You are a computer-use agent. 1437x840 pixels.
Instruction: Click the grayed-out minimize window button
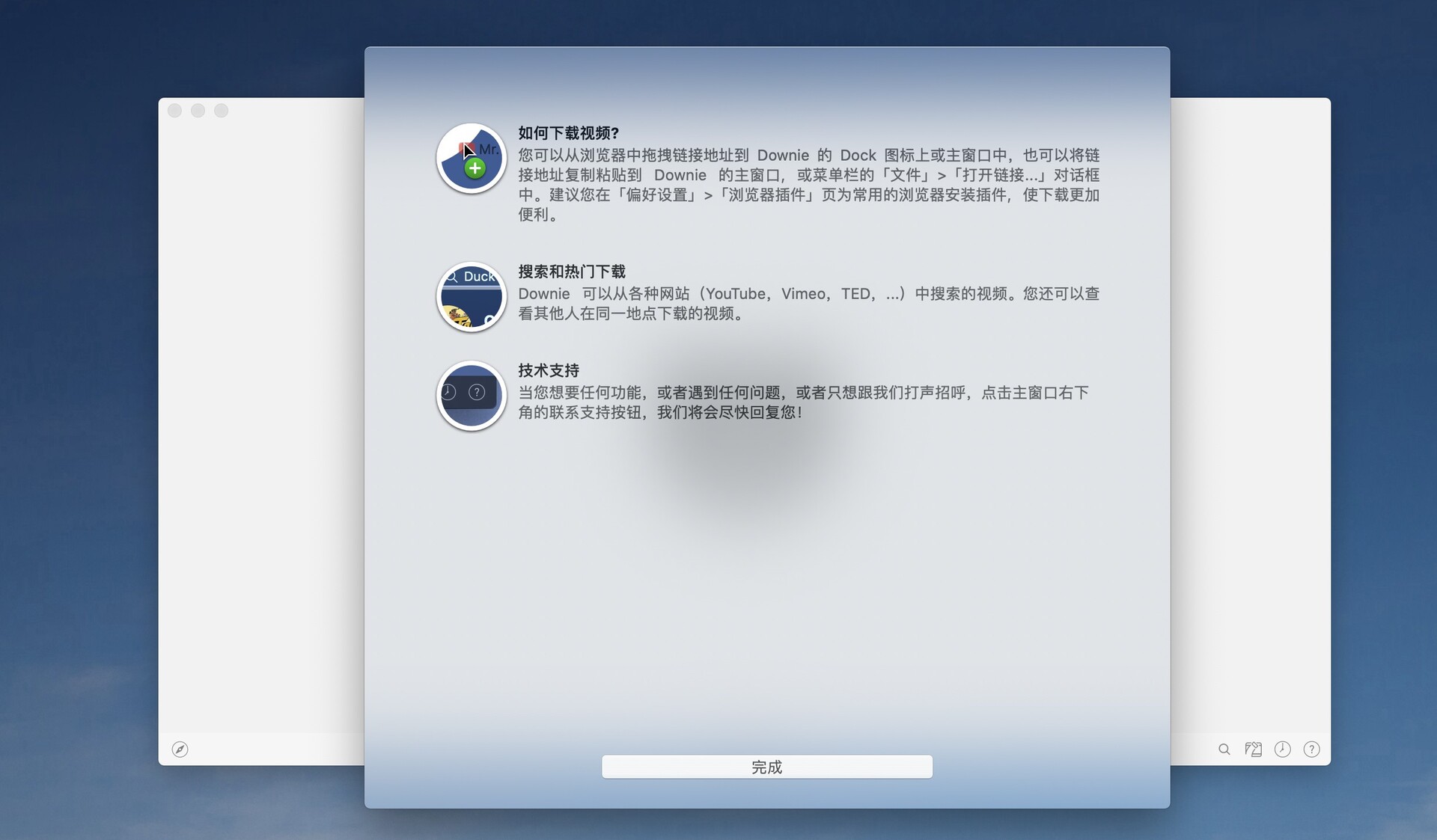pyautogui.click(x=198, y=111)
